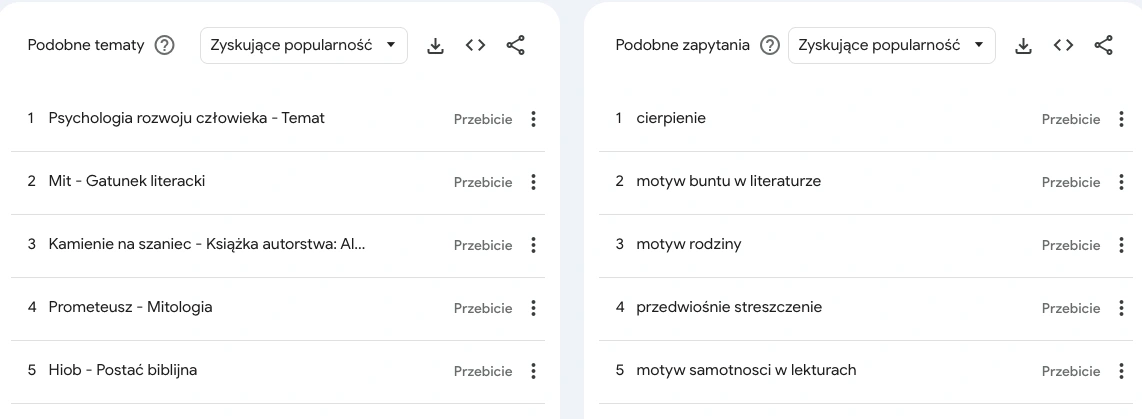Screen dimensions: 1142x419
Task: Open the Psychologia rozwoju człowieka topic
Action: click(186, 118)
